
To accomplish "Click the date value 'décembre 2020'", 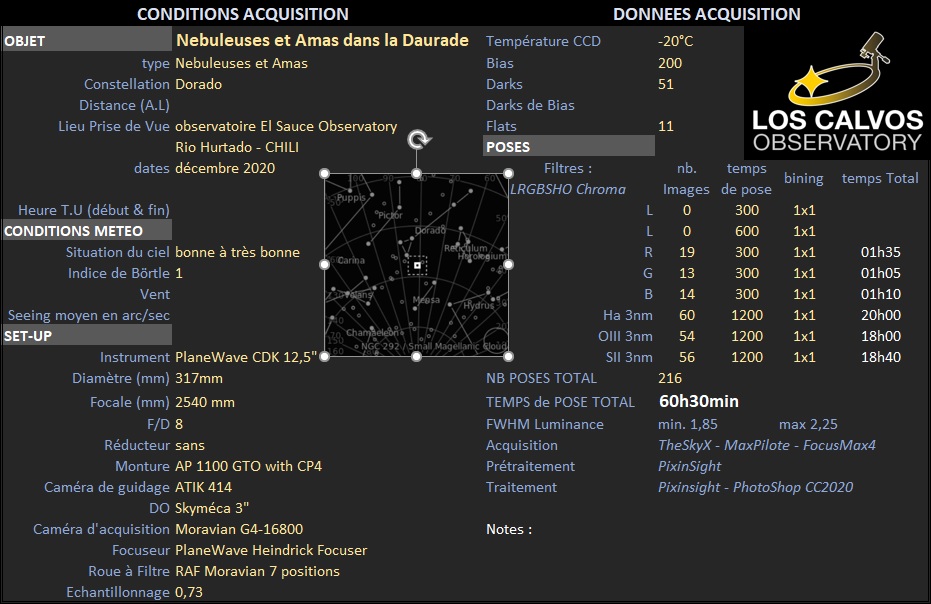I will coord(225,168).
